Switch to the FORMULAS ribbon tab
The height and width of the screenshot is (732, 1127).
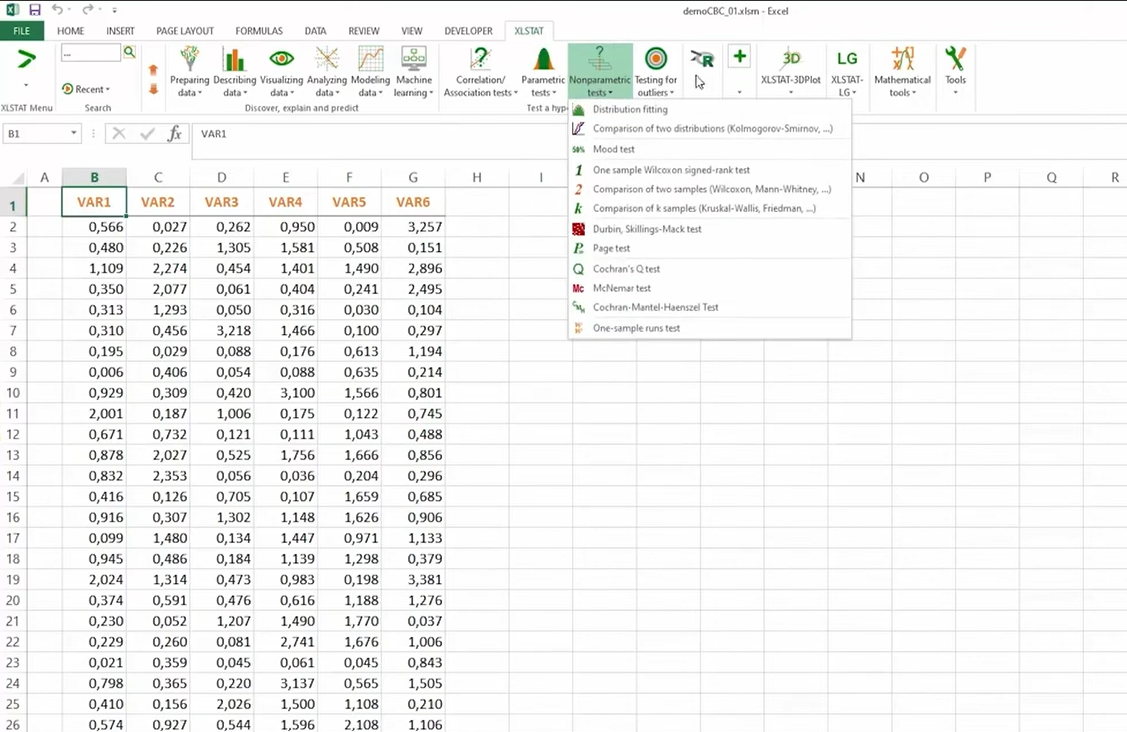pos(259,31)
